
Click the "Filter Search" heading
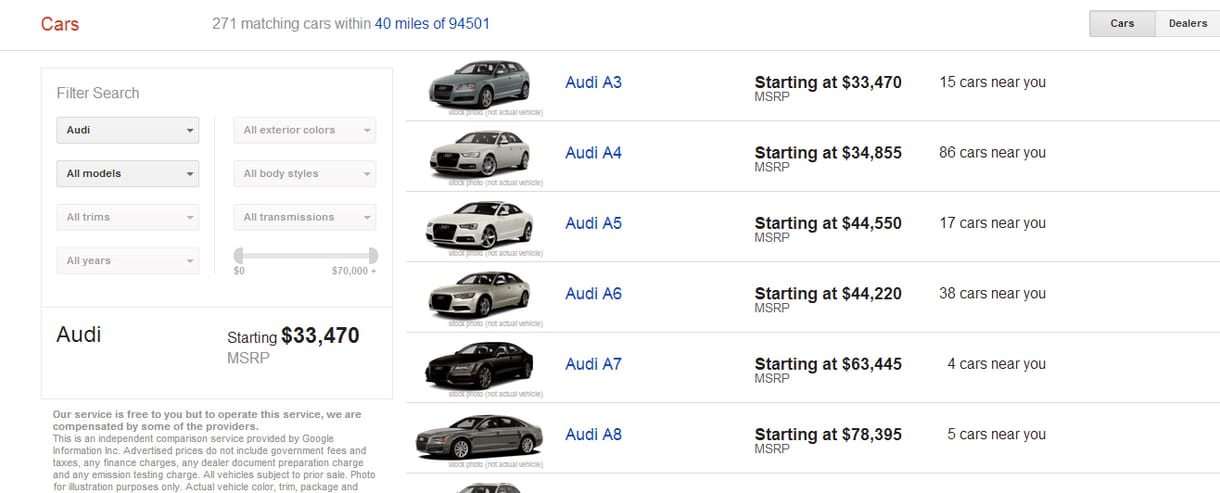click(98, 93)
